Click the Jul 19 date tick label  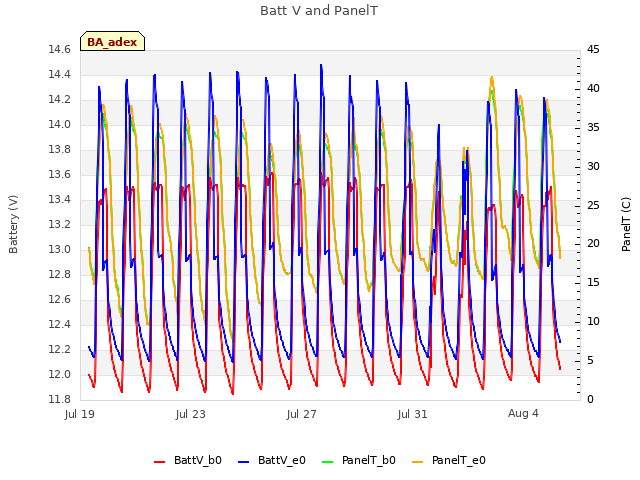80,414
